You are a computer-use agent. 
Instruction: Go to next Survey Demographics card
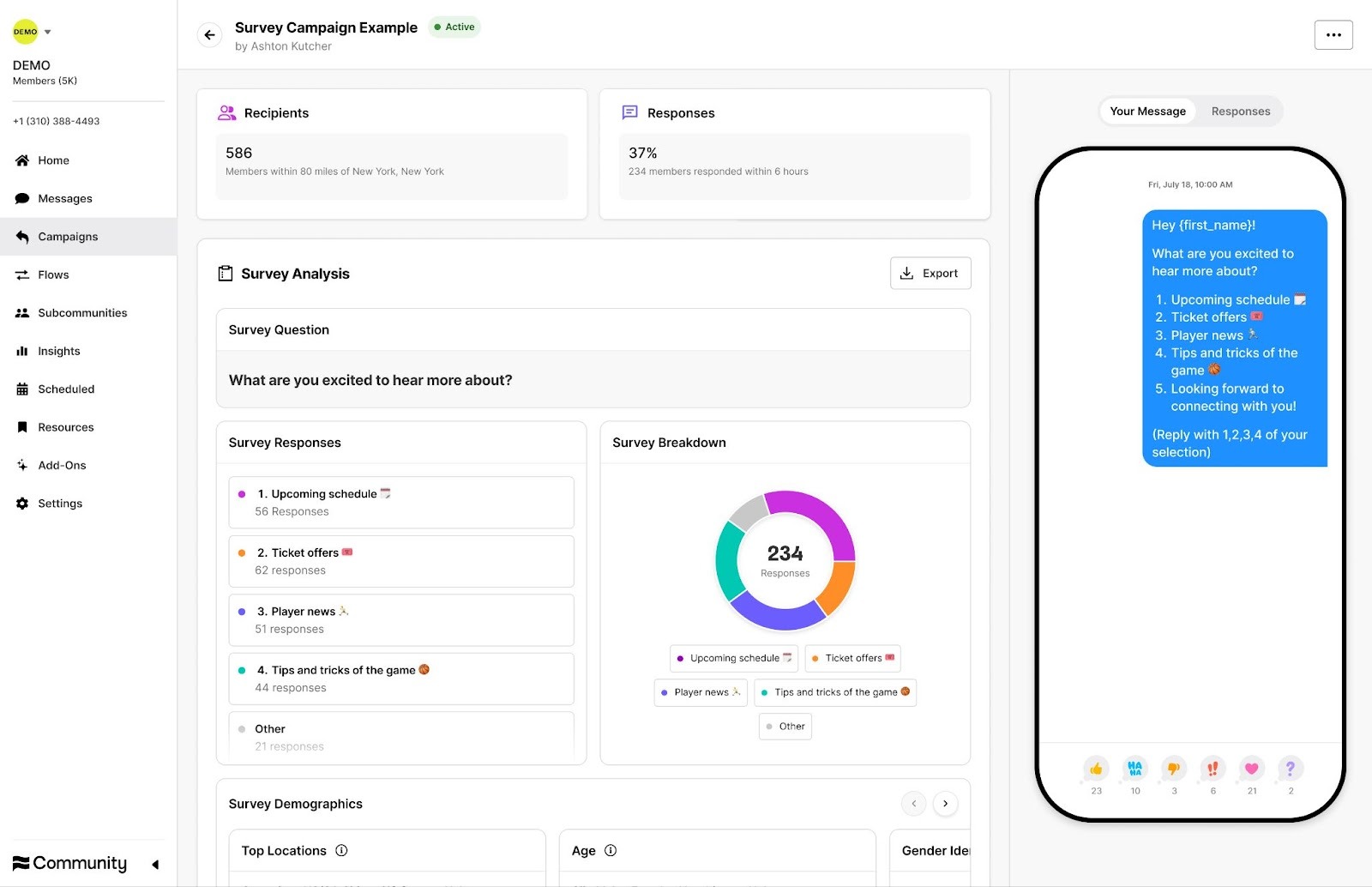click(x=945, y=804)
